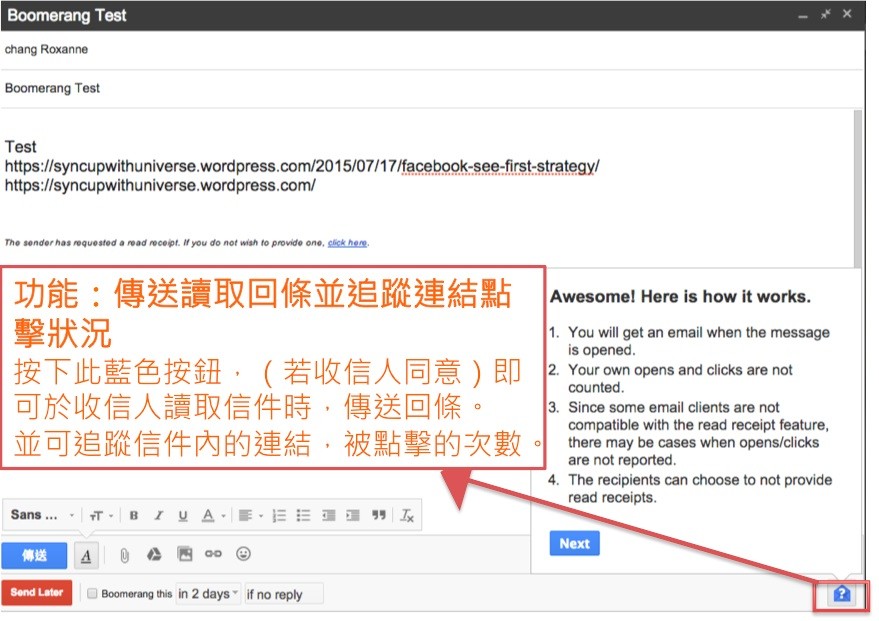The width and height of the screenshot is (879, 621).
Task: Click the insert link icon
Action: (213, 554)
